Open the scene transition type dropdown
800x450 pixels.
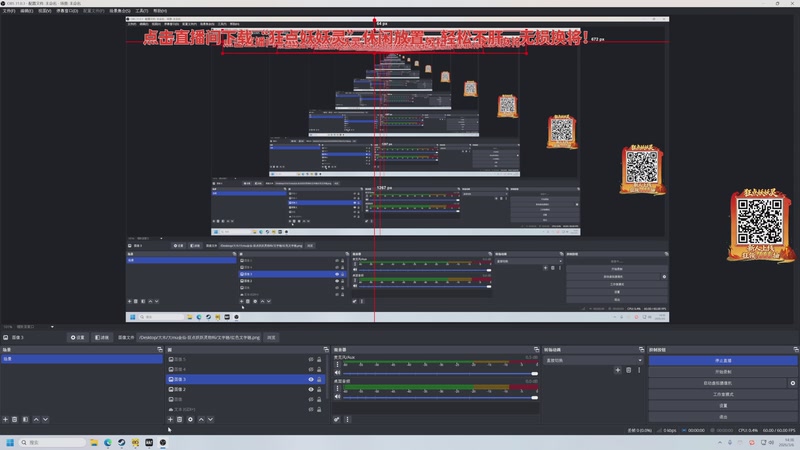pyautogui.click(x=593, y=360)
